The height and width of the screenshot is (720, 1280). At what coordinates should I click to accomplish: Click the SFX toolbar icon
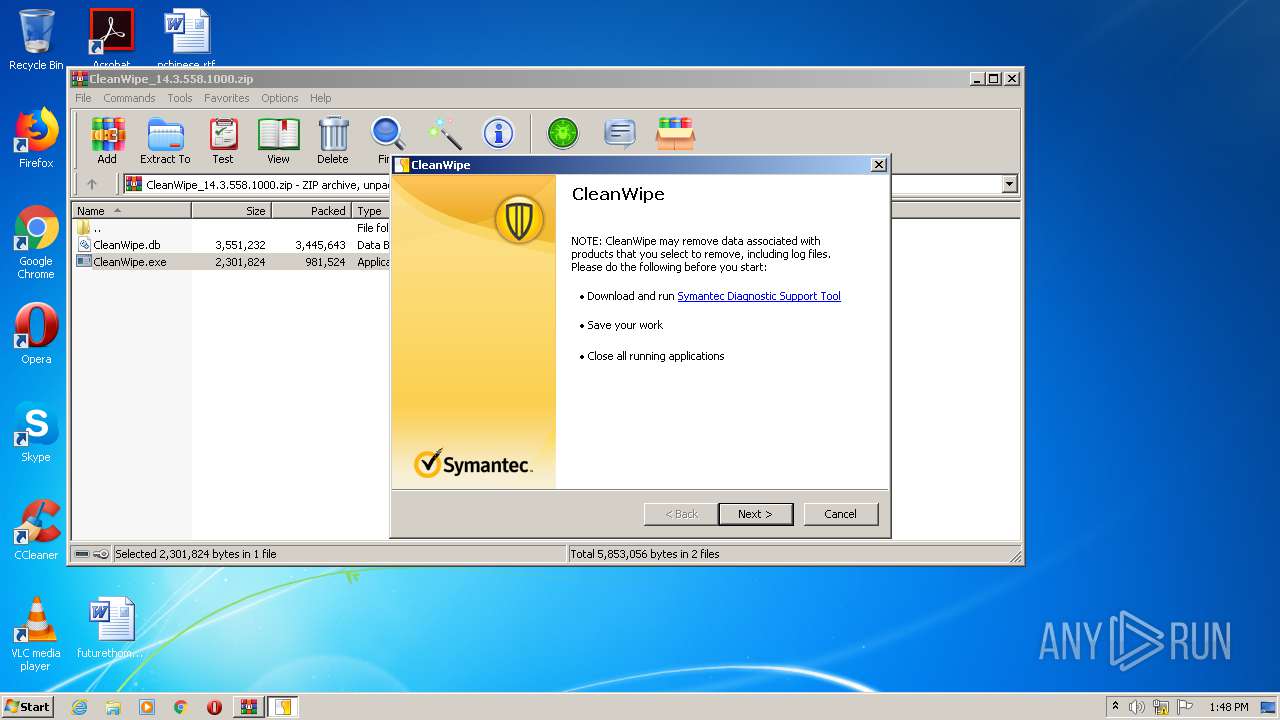(x=675, y=133)
